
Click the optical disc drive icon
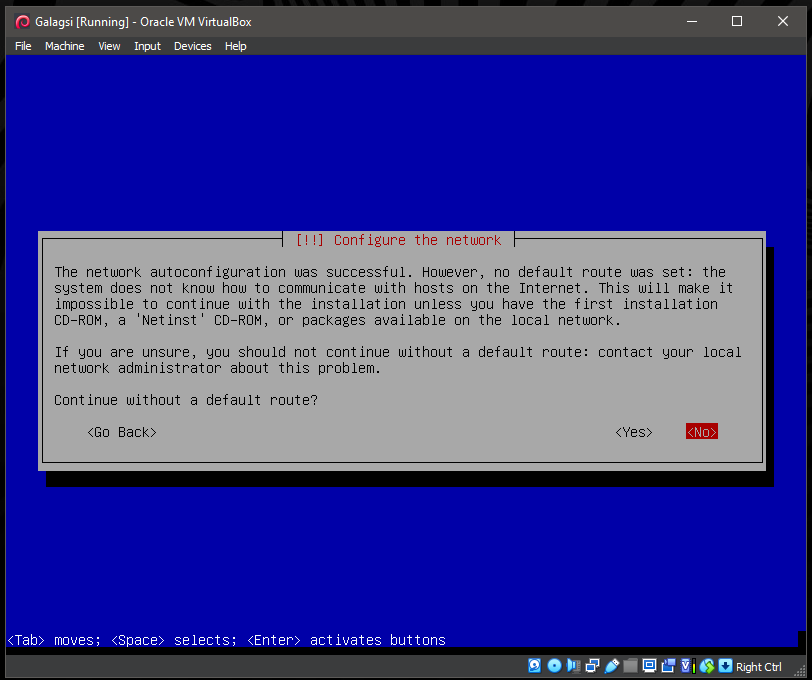pos(554,665)
